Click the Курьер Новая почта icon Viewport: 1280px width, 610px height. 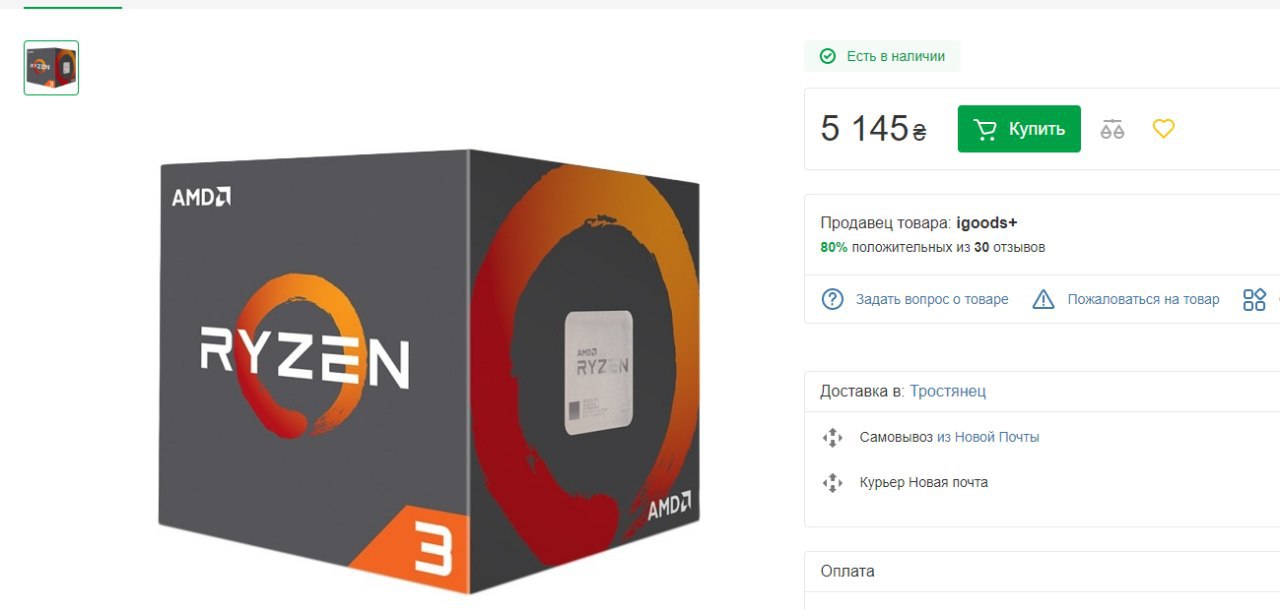tap(832, 482)
